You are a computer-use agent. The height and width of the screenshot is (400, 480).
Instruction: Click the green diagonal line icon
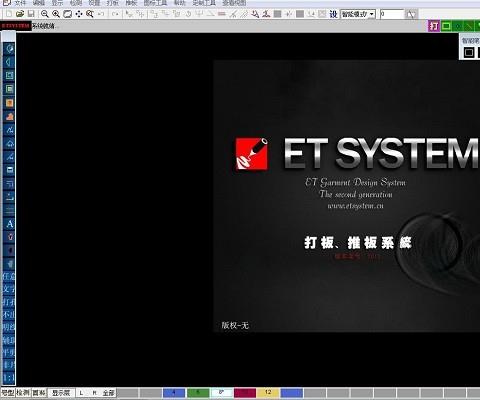point(469,26)
